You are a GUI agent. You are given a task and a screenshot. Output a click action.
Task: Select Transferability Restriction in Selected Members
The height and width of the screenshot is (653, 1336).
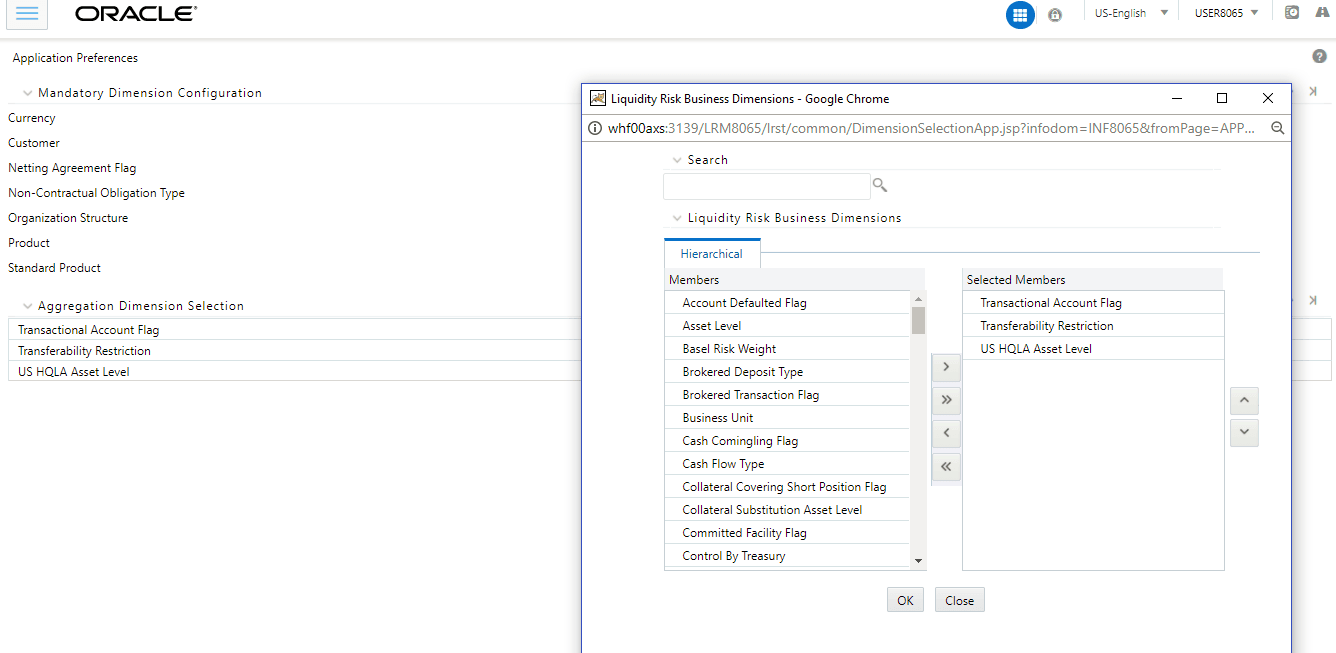(1093, 326)
